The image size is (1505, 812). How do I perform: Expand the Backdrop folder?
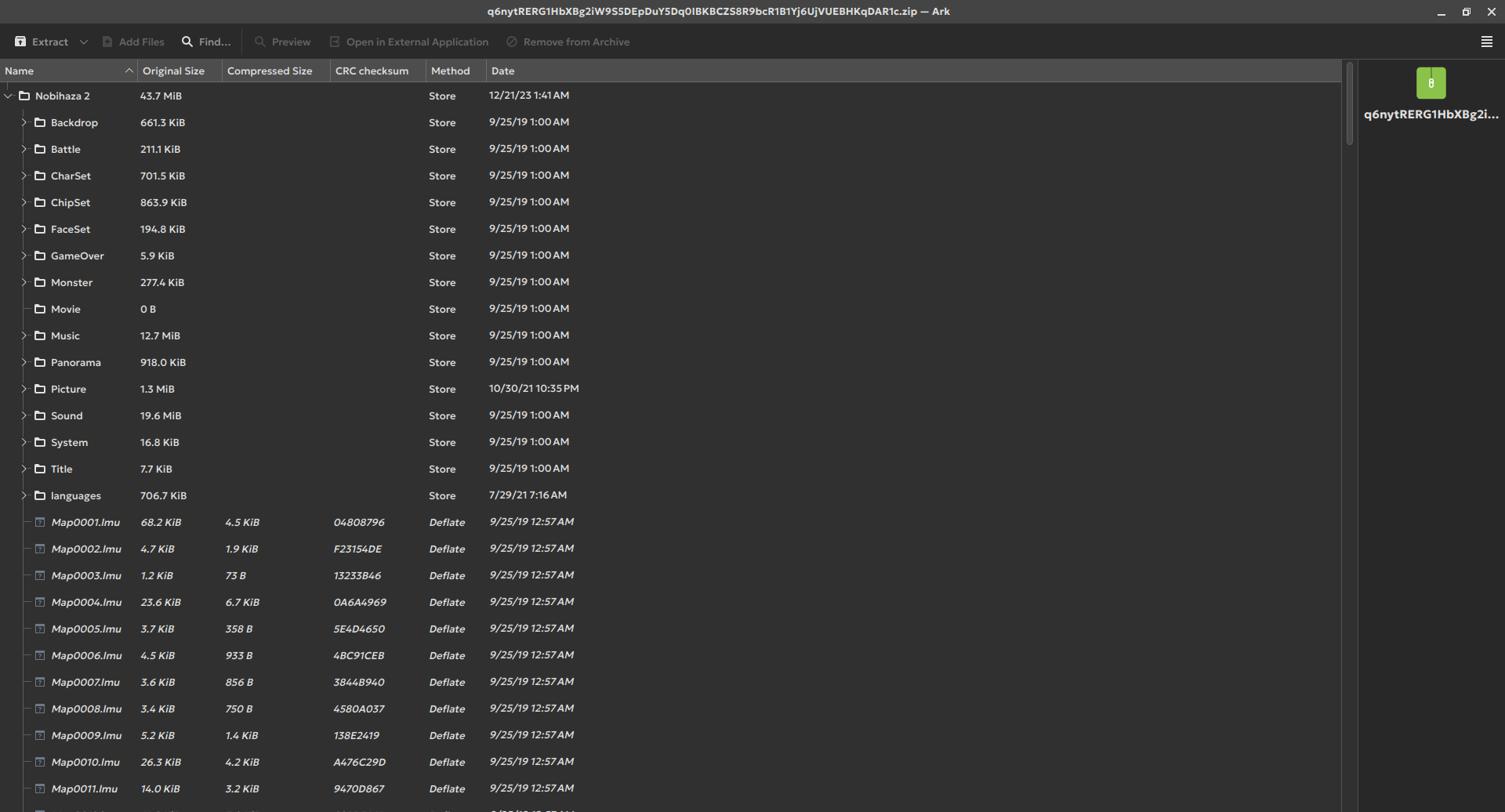coord(24,122)
